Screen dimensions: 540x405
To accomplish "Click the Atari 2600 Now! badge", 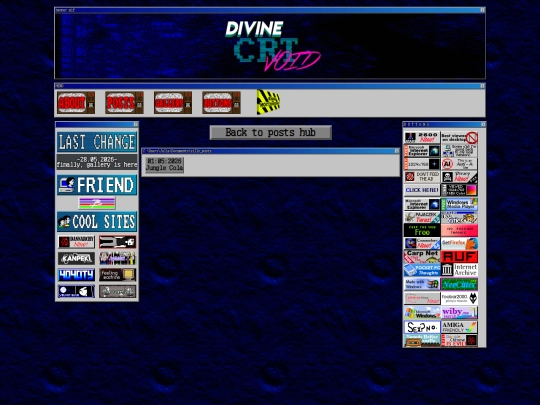I will [x=422, y=137].
